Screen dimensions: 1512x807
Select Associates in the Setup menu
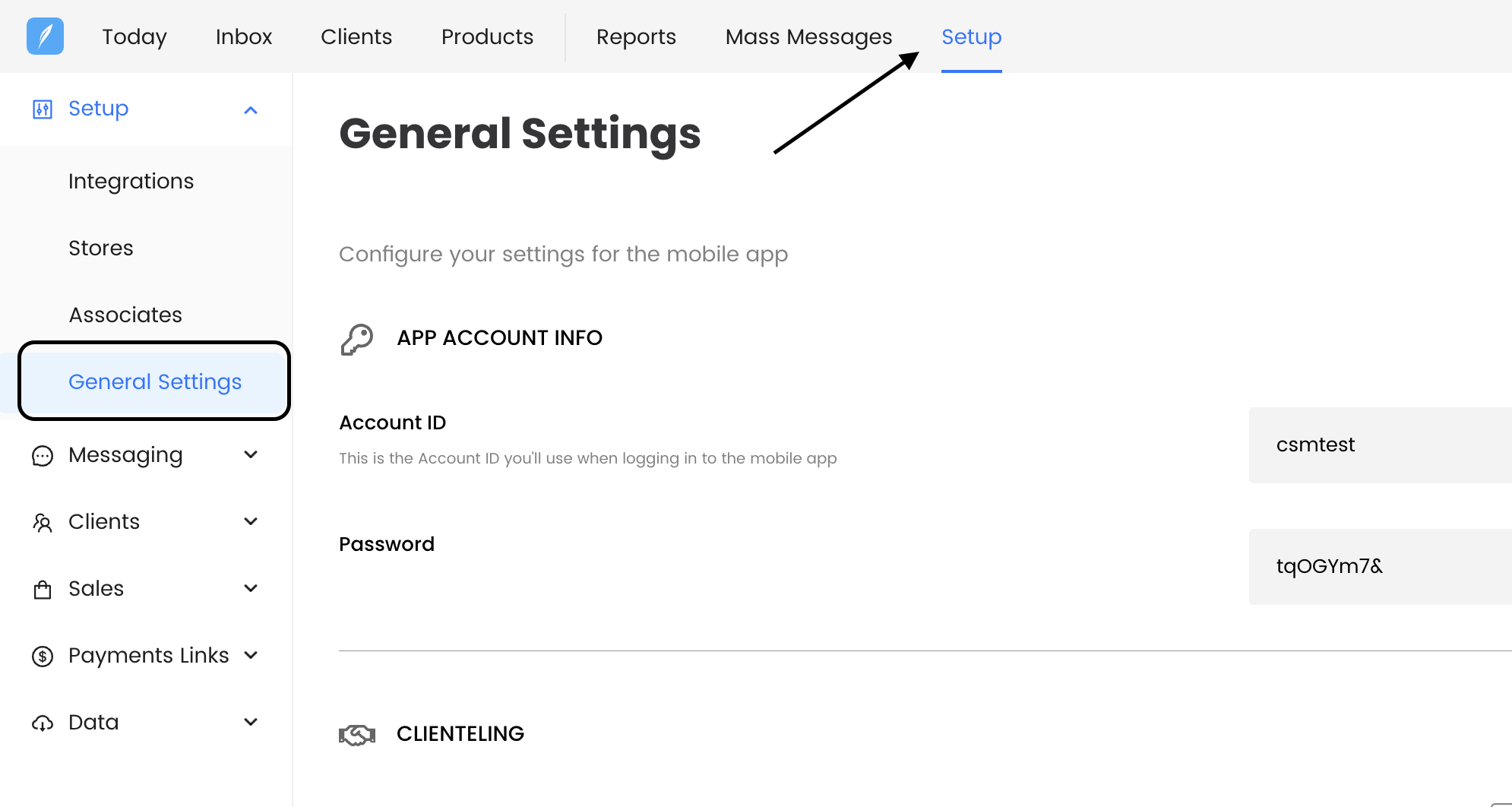pyautogui.click(x=125, y=315)
